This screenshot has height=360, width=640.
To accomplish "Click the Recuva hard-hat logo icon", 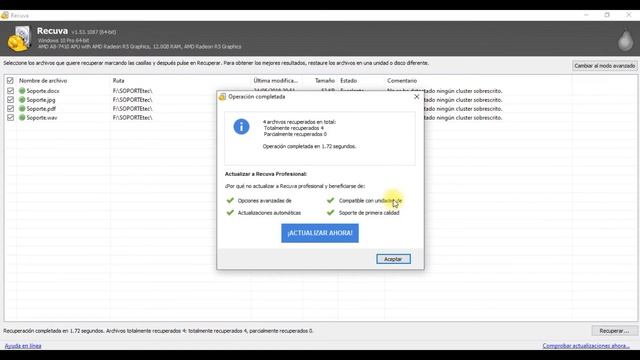I will 19,39.
